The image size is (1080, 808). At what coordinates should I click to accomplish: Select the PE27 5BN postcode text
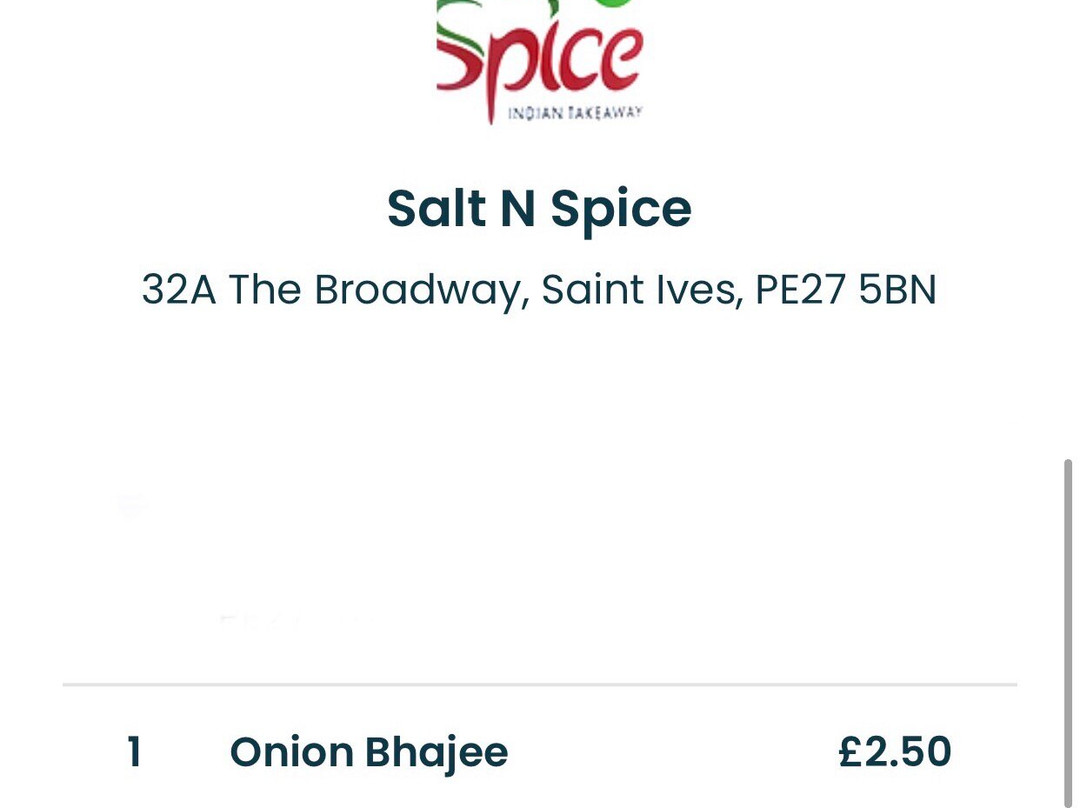click(846, 289)
